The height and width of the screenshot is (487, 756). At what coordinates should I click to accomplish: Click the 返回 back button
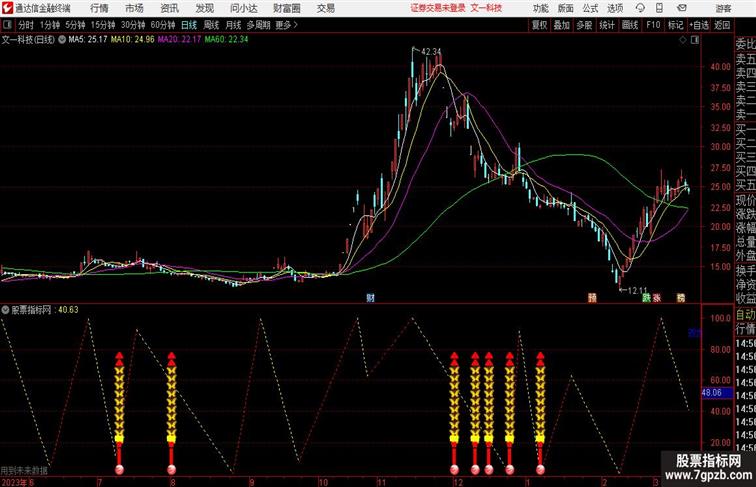coord(722,25)
